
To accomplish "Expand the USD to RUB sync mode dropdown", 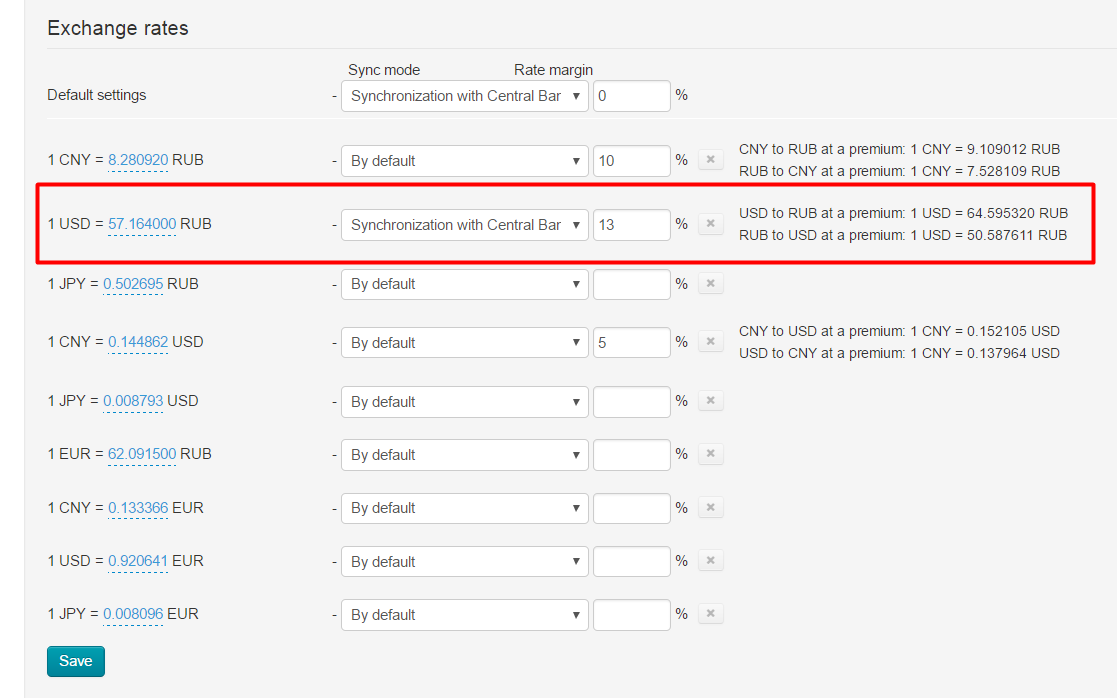I will point(464,224).
